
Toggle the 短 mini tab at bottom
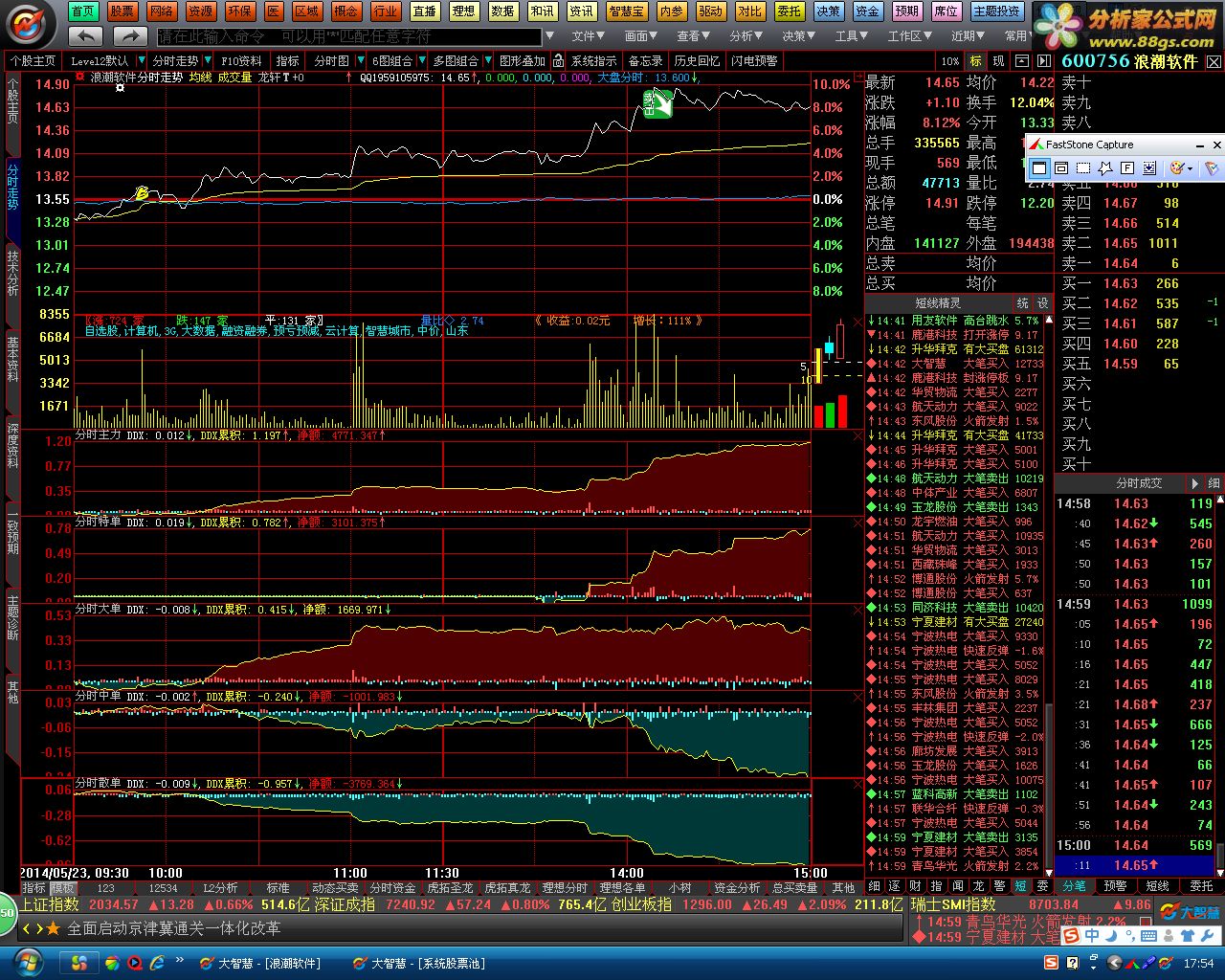click(x=1020, y=887)
